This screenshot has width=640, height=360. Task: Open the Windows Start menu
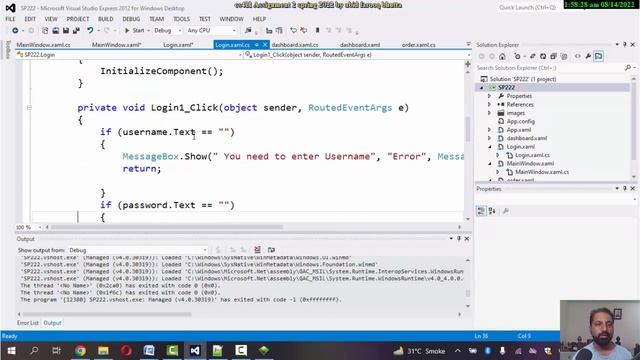pos(11,351)
